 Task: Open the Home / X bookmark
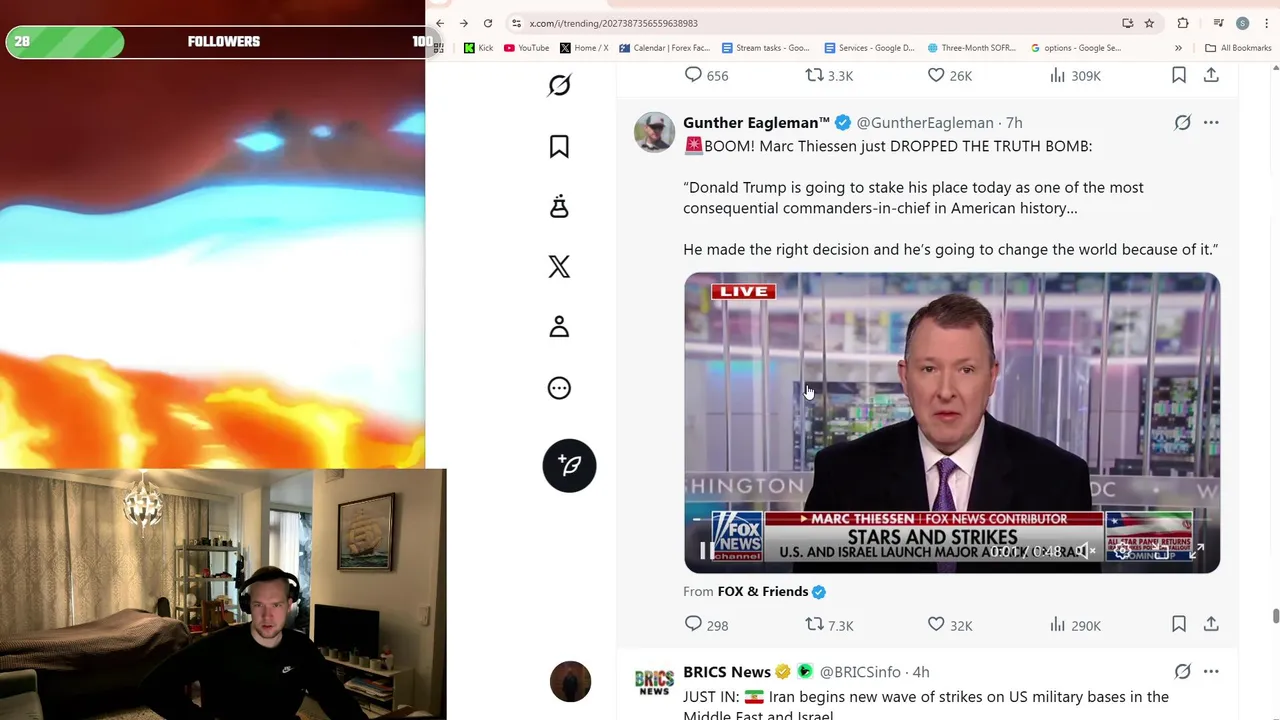click(x=585, y=48)
